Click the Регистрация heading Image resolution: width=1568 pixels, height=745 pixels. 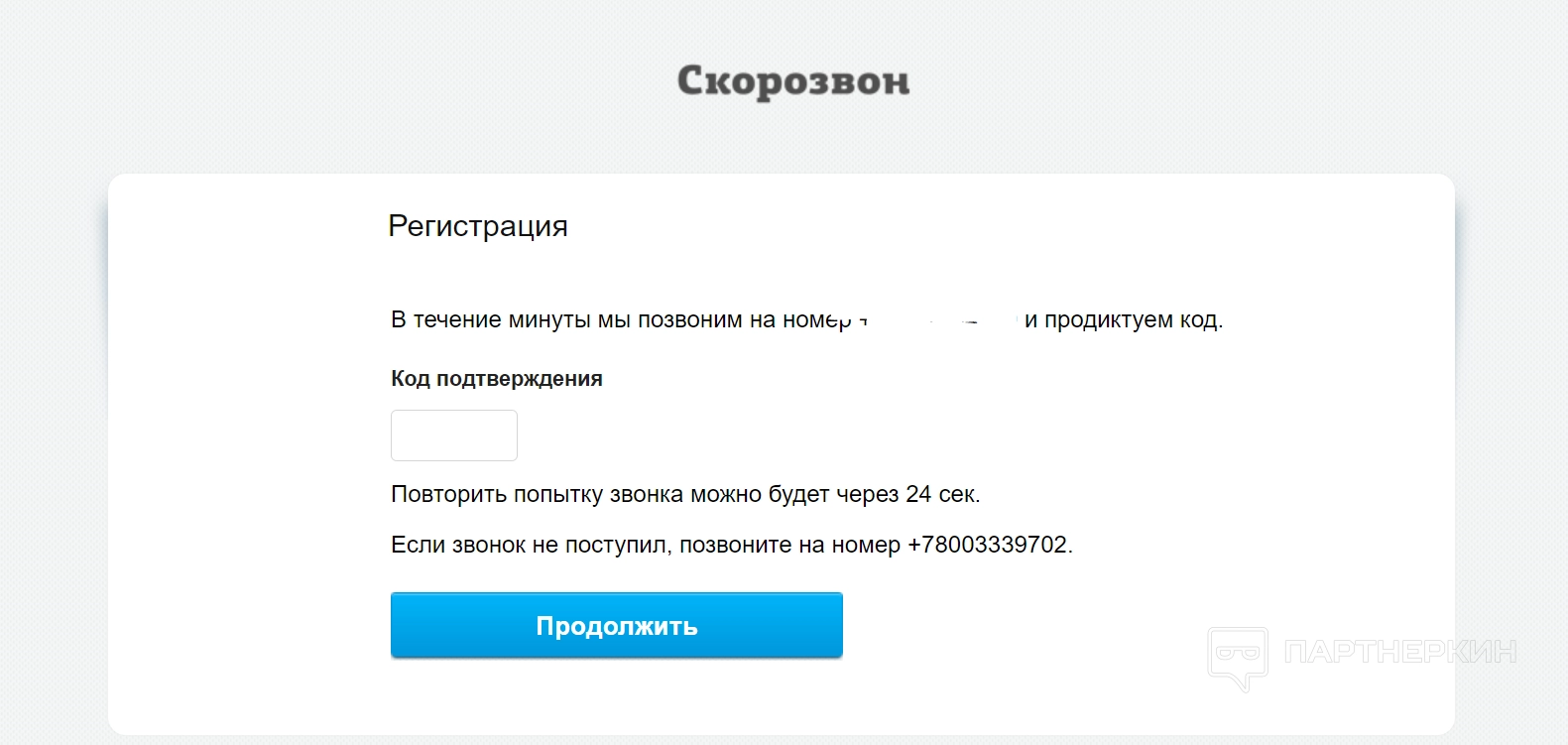[x=478, y=226]
